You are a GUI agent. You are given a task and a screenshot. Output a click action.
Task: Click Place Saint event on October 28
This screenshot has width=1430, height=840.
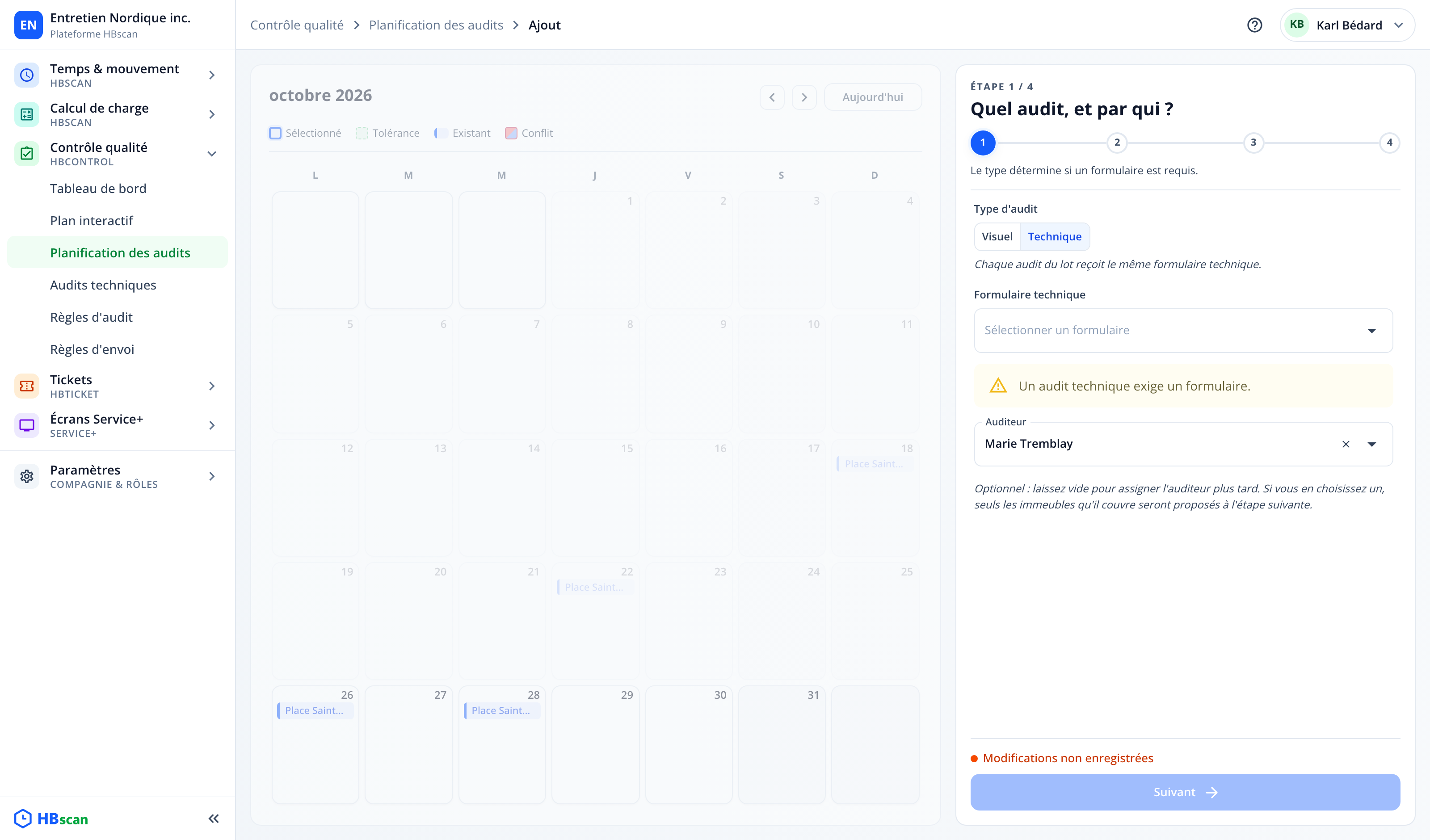pyautogui.click(x=502, y=710)
